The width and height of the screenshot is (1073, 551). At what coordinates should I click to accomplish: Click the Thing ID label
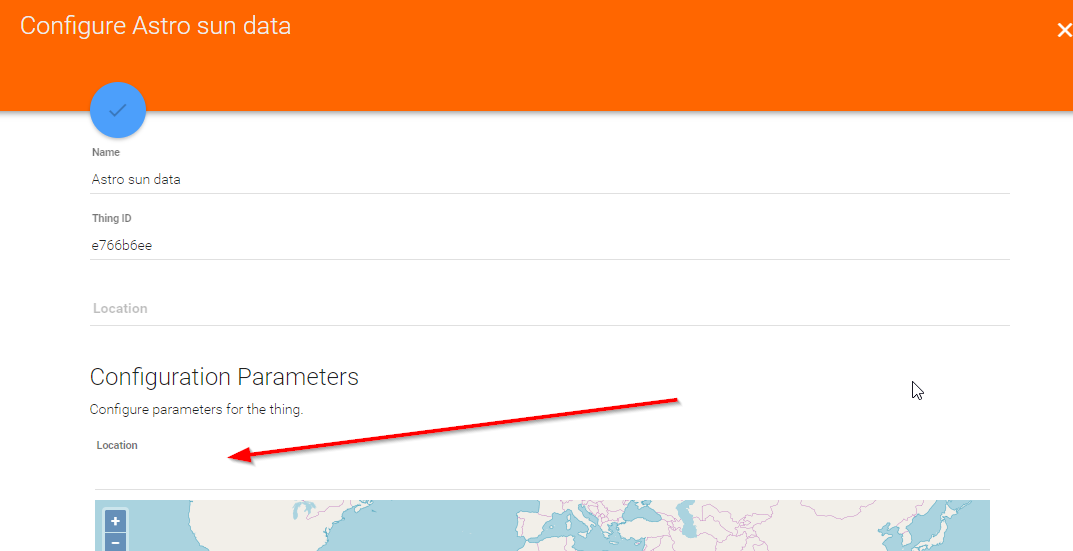(112, 218)
